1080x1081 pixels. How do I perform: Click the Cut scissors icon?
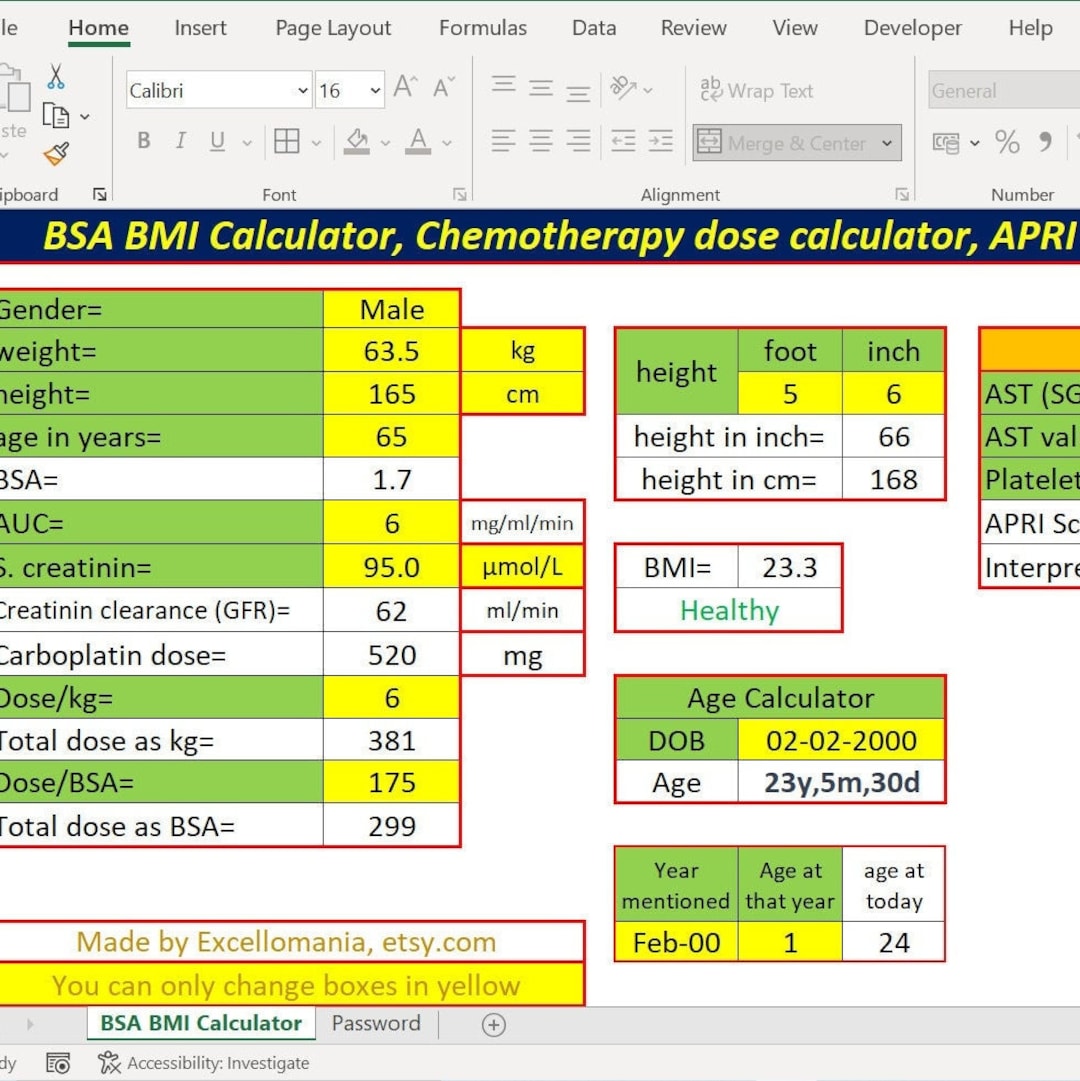point(57,77)
